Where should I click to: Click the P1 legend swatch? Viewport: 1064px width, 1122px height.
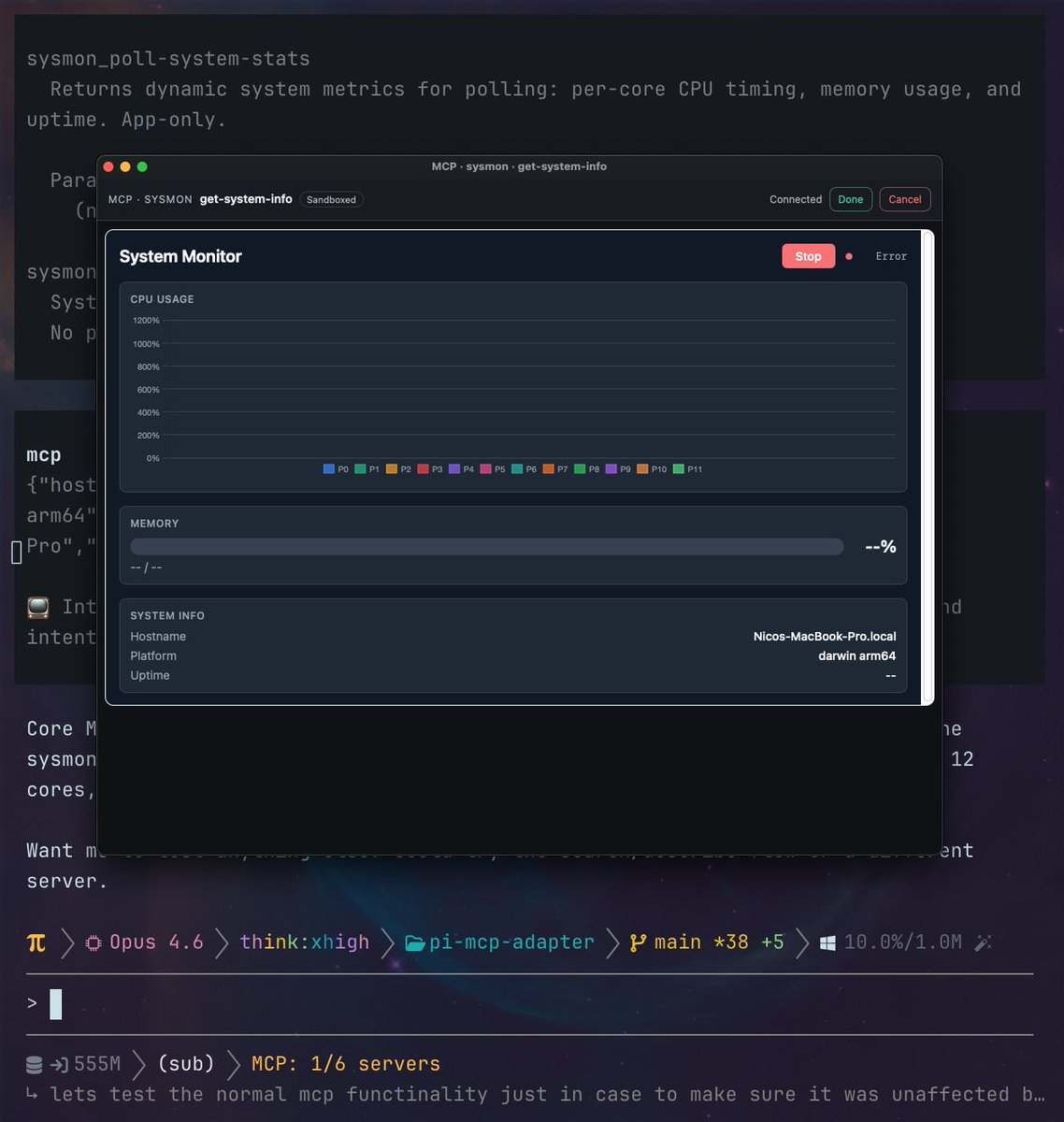tap(360, 468)
